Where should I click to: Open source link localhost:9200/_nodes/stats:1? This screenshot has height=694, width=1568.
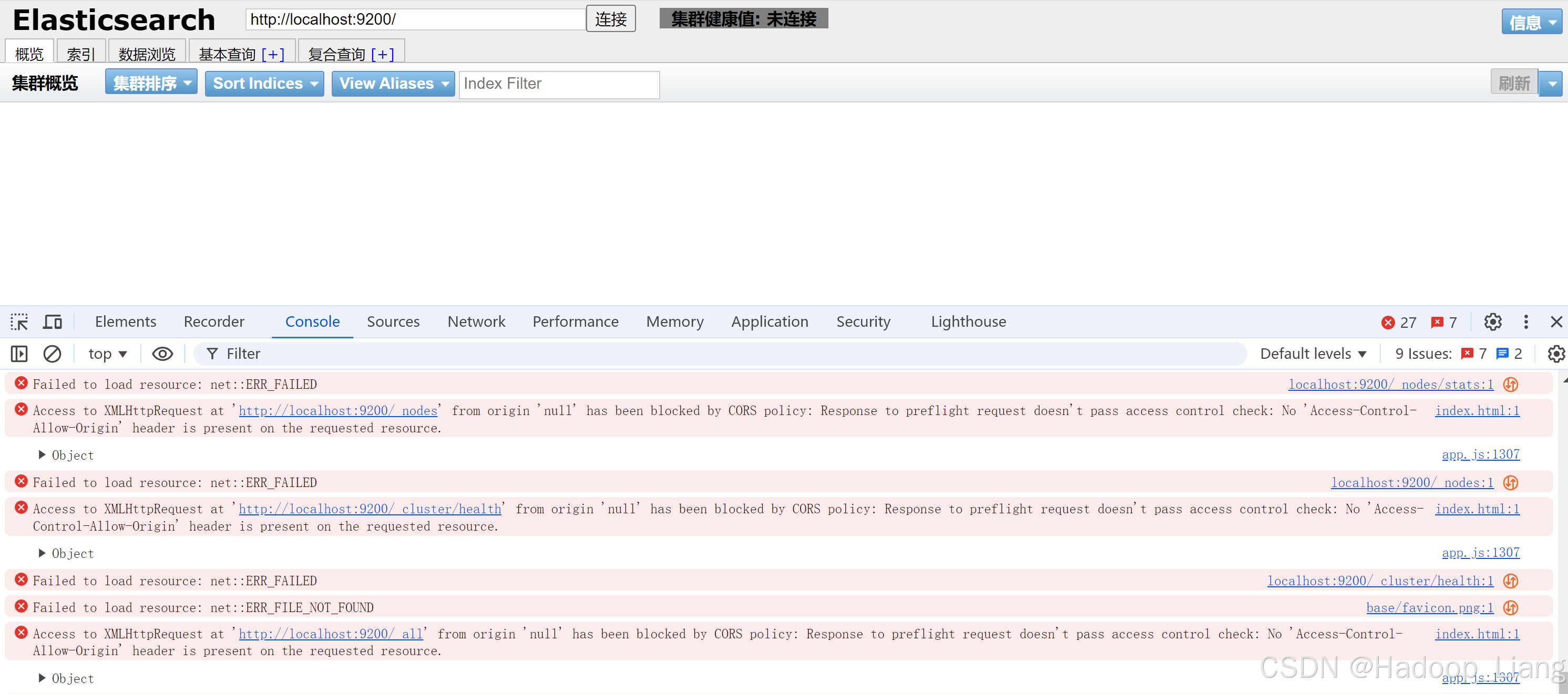click(x=1391, y=385)
